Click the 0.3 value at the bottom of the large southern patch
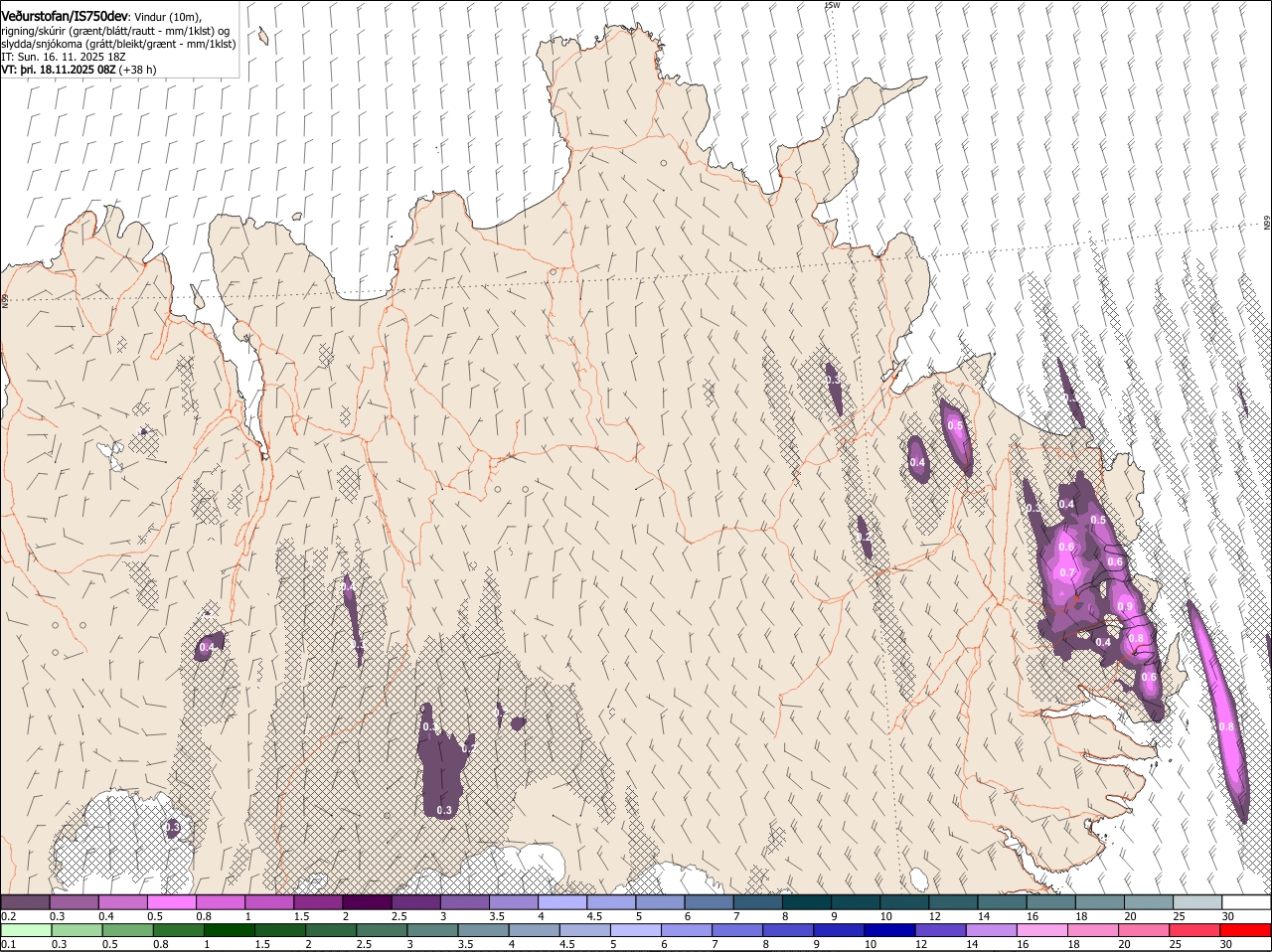 (x=444, y=810)
